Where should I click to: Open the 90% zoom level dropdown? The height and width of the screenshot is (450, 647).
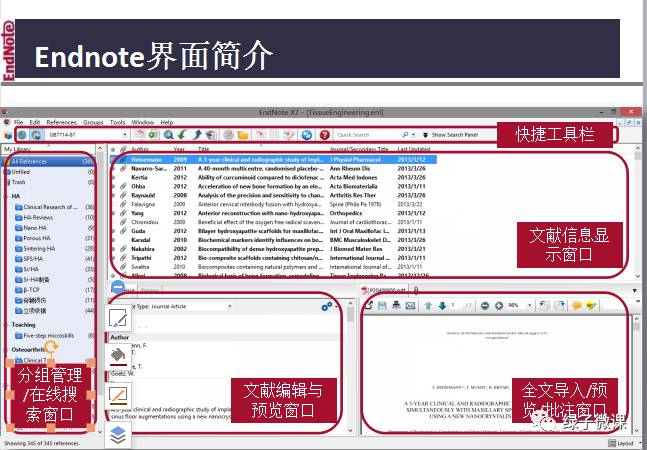529,306
